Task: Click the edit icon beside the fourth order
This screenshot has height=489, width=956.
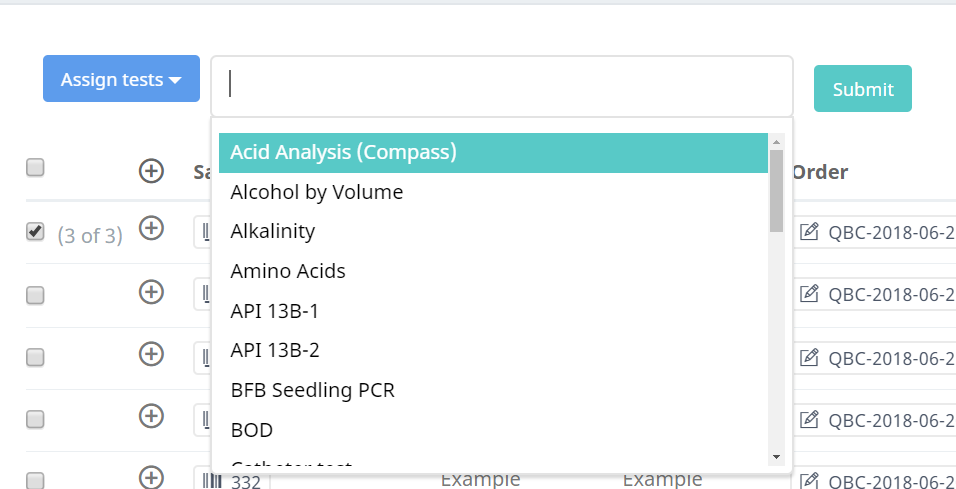Action: [x=810, y=420]
